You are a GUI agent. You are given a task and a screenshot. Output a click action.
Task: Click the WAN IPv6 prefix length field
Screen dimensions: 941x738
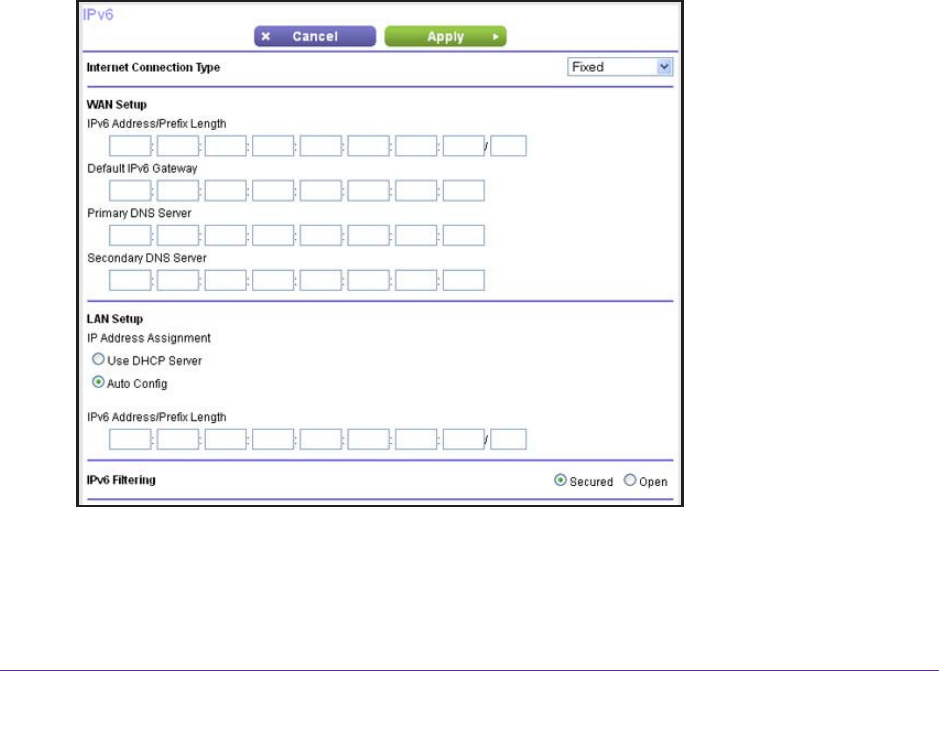[x=508, y=146]
